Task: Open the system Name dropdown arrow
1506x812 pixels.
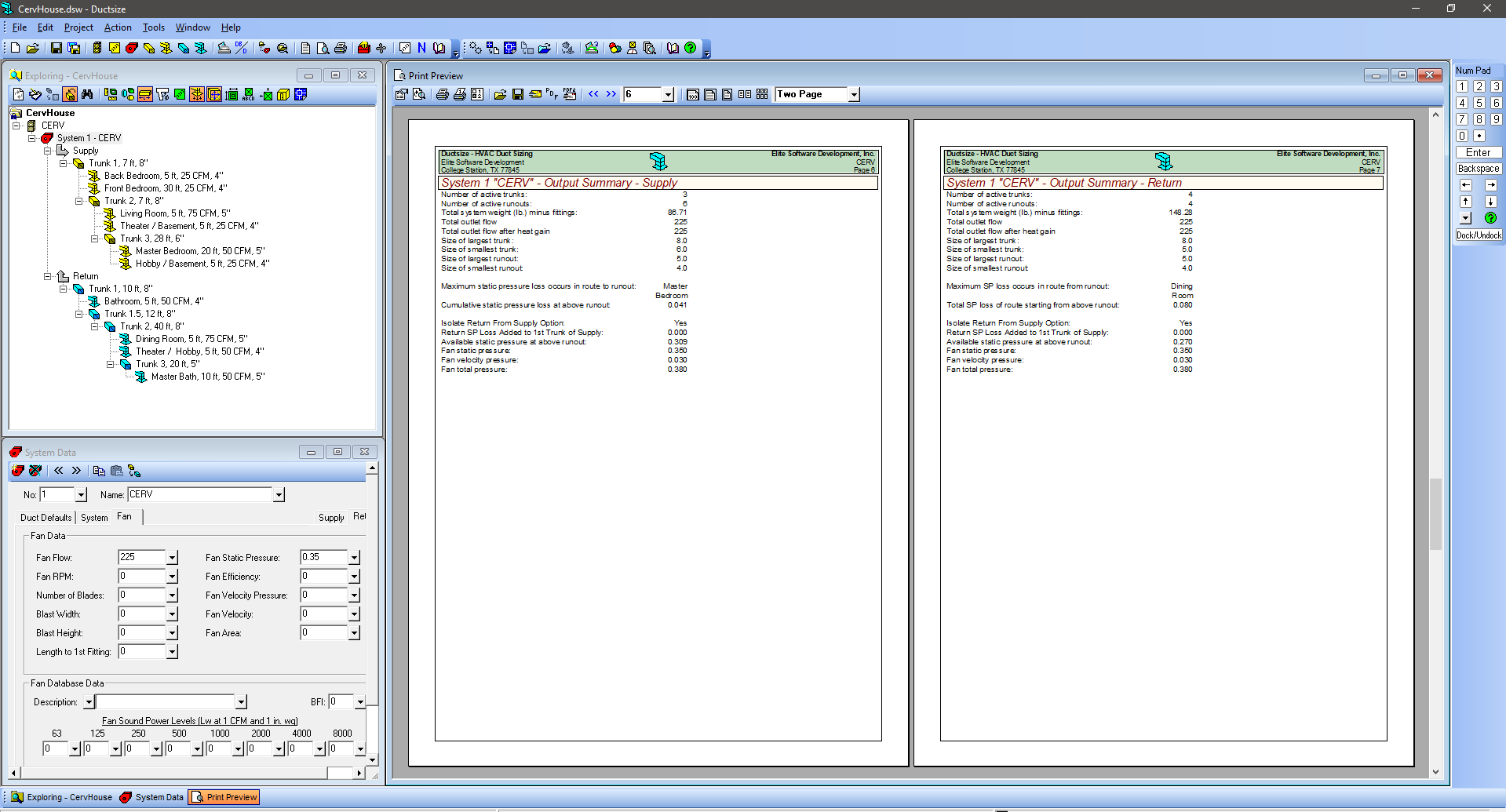Action: pos(279,495)
